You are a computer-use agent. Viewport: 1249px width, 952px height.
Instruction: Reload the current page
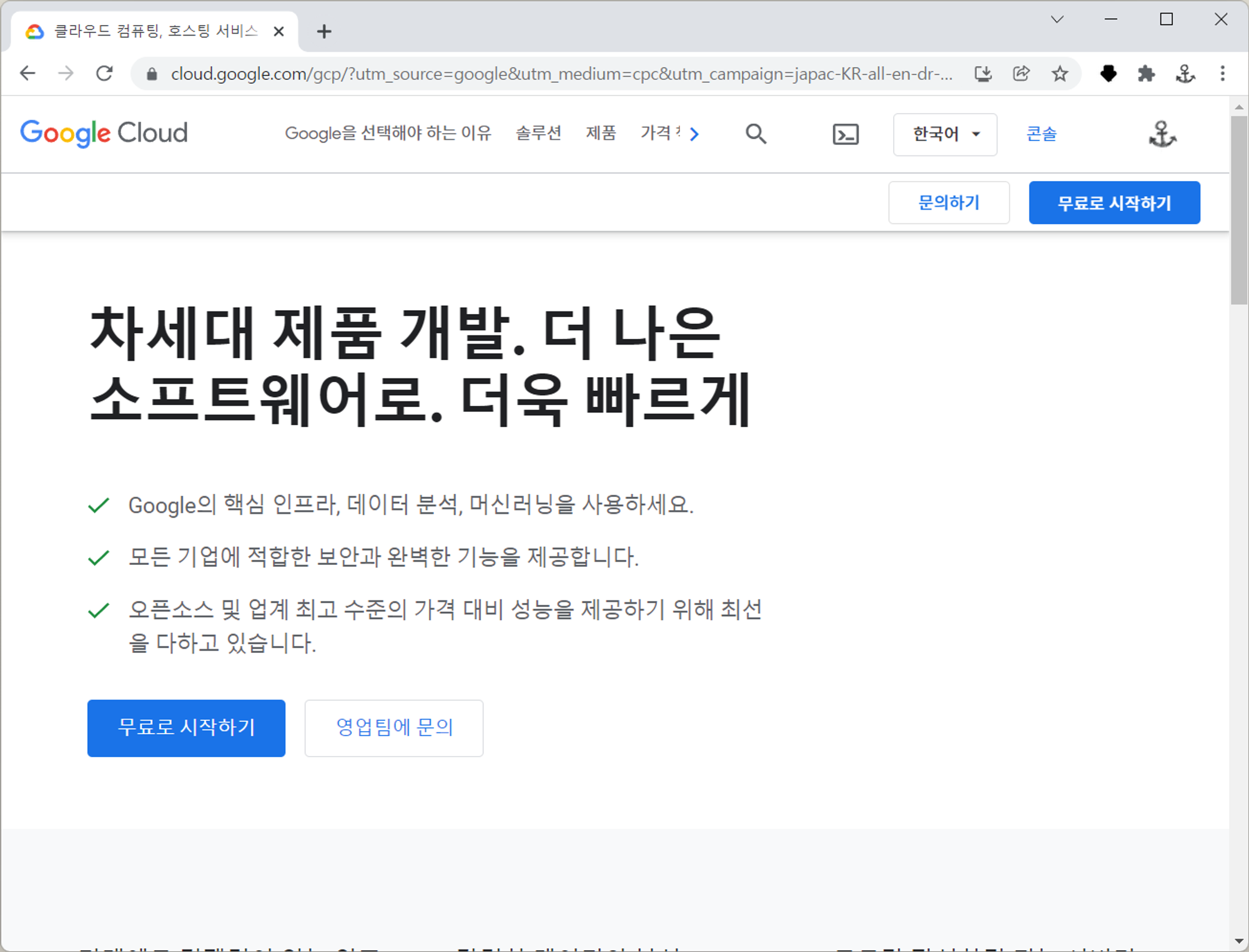click(x=104, y=74)
